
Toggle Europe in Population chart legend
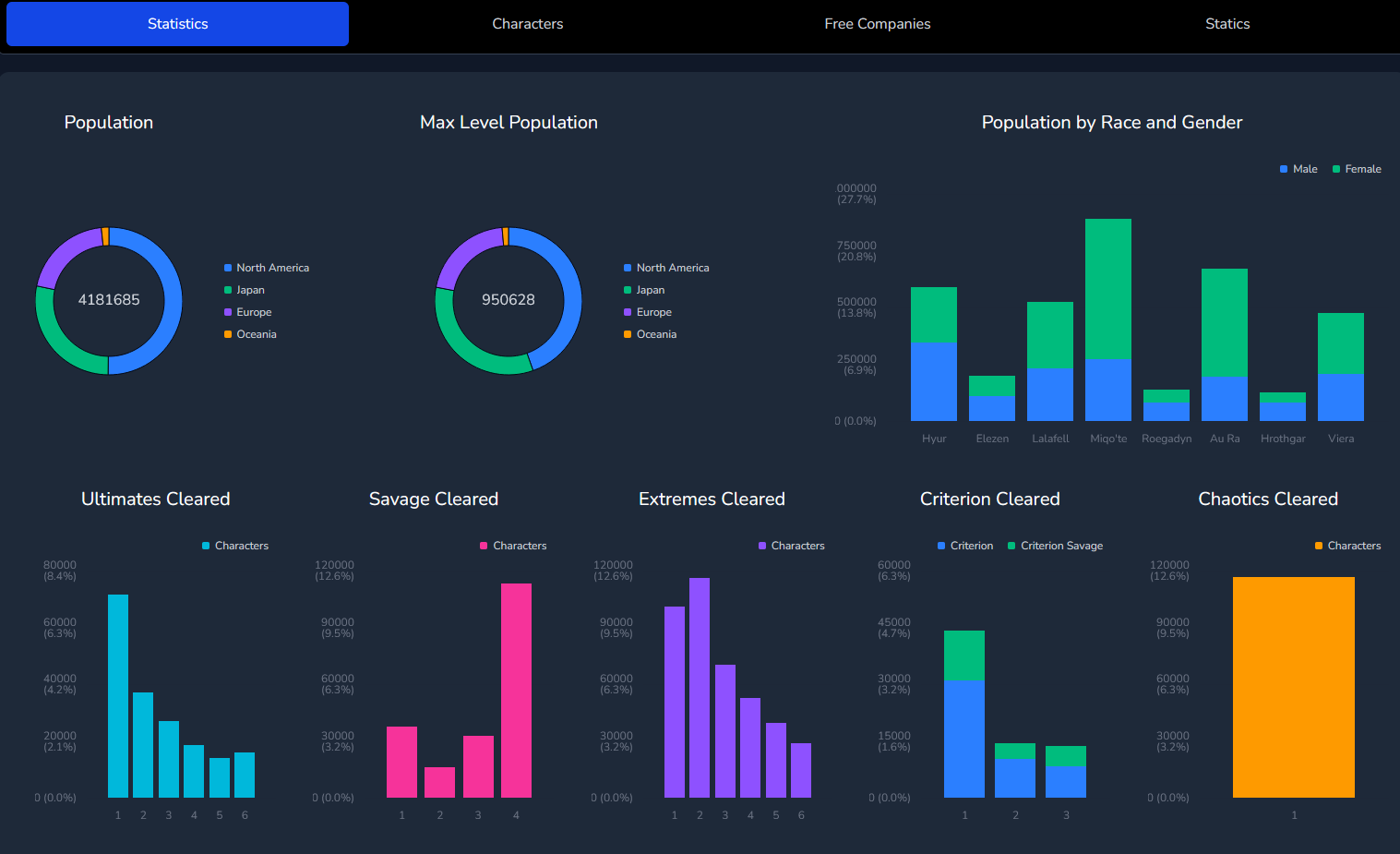247,312
